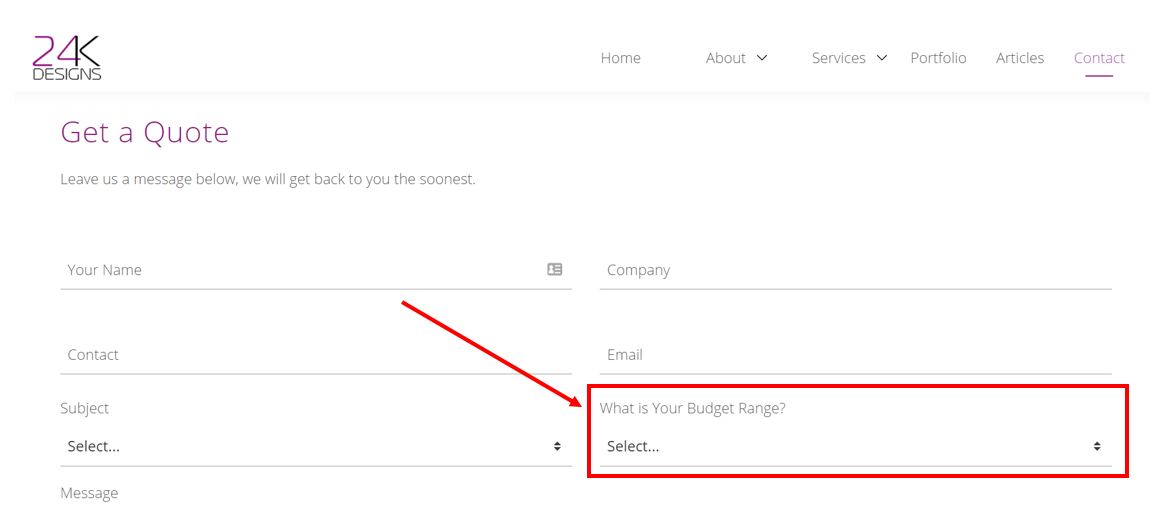Open the About menu item
The image size is (1176, 523).
pyautogui.click(x=725, y=58)
